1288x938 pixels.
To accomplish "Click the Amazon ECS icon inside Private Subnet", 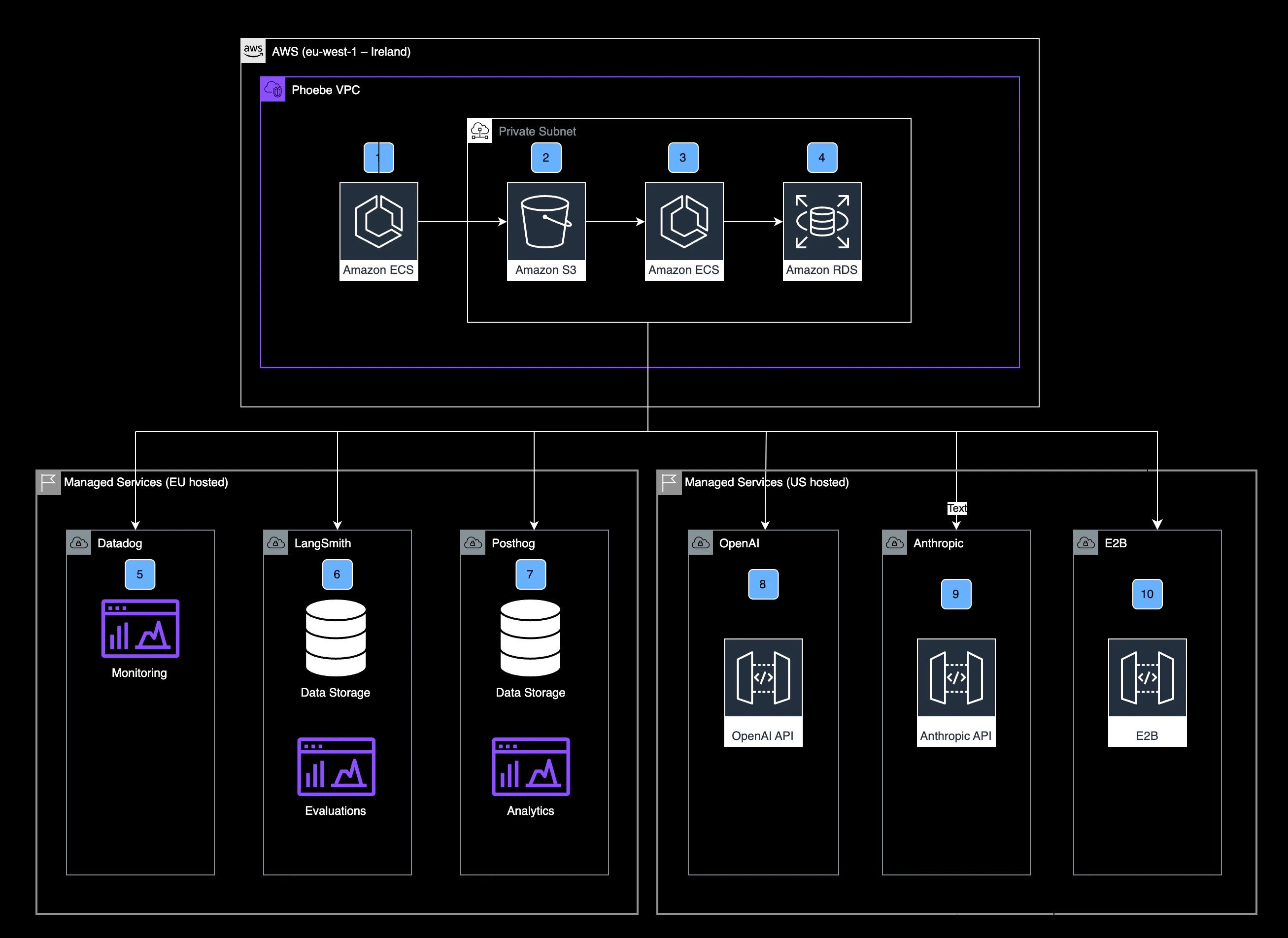I will pos(684,222).
